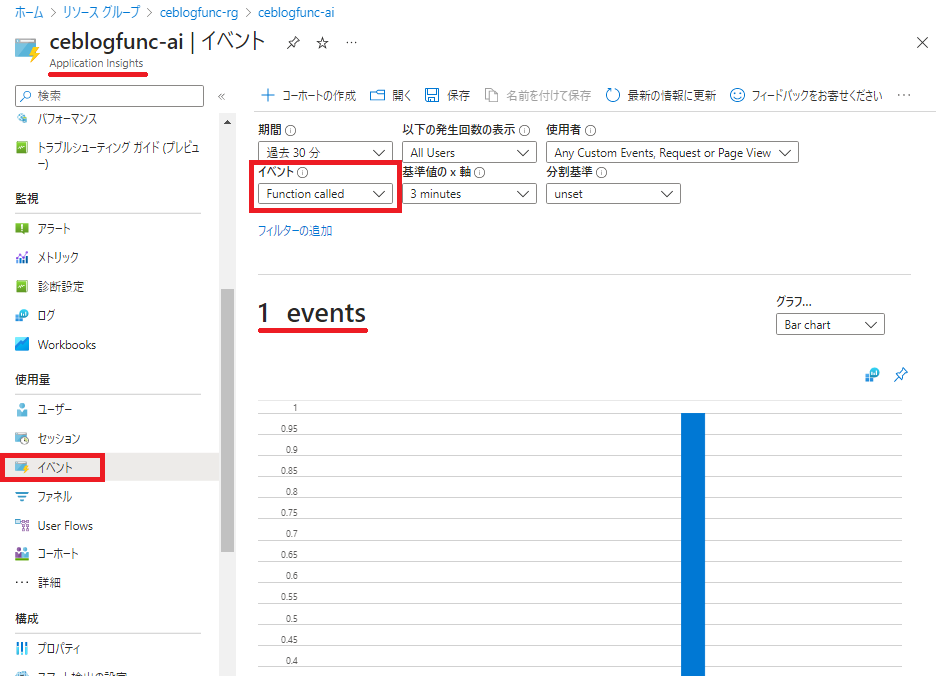Click 保存 save button
Screen dimensions: 936x676
pyautogui.click(x=447, y=96)
